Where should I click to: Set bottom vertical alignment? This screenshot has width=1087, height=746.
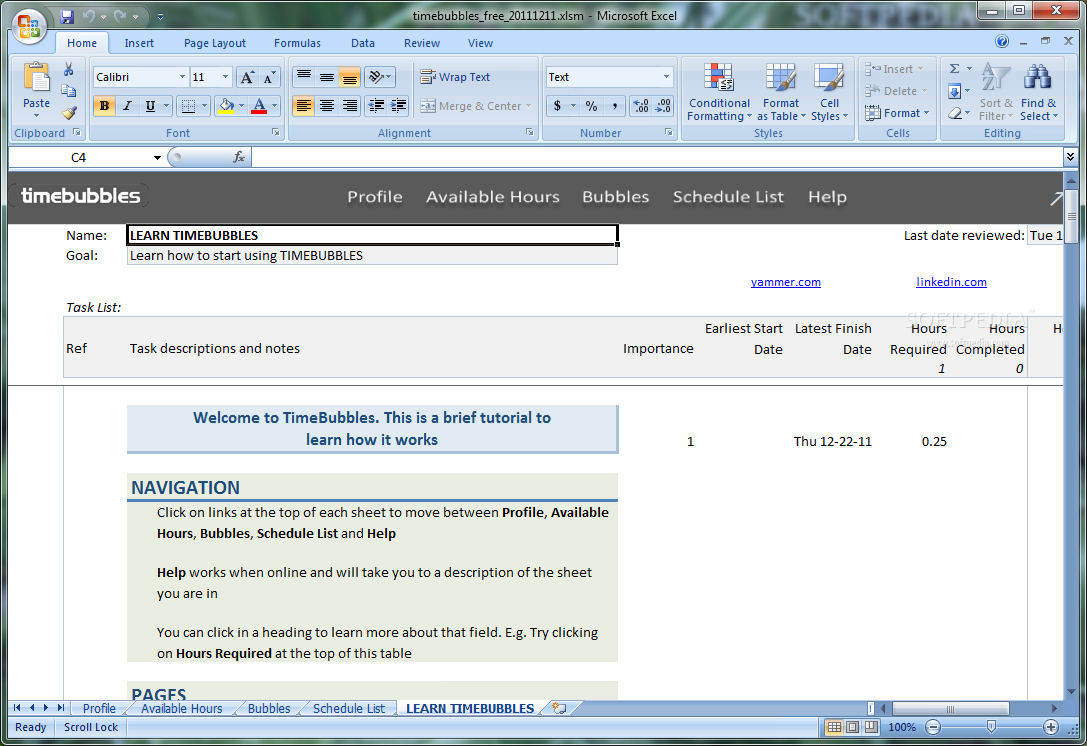tap(349, 77)
